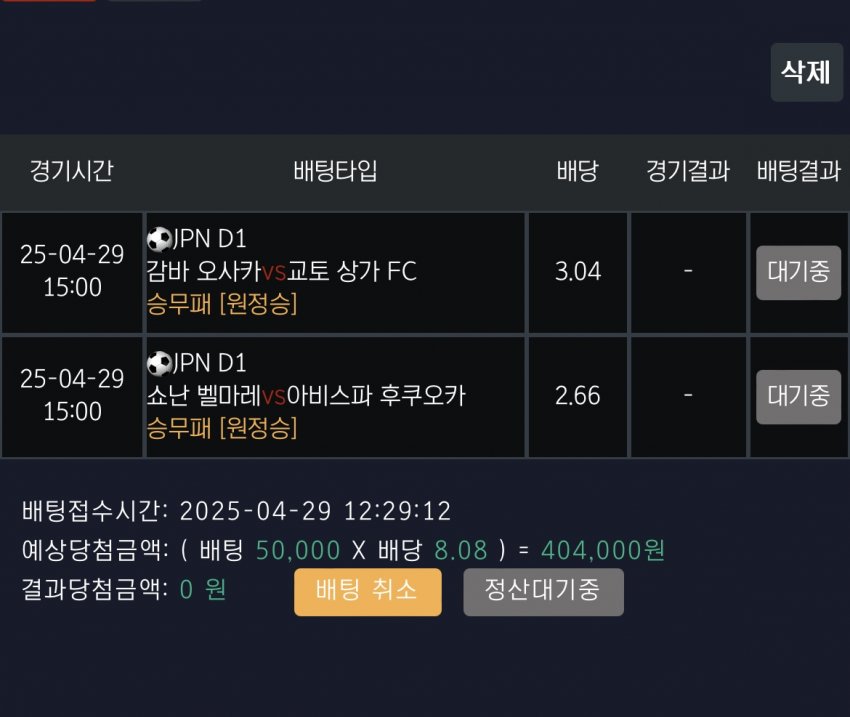Click 승무패 [원정승] under the 감바 오사카 match

(222, 304)
